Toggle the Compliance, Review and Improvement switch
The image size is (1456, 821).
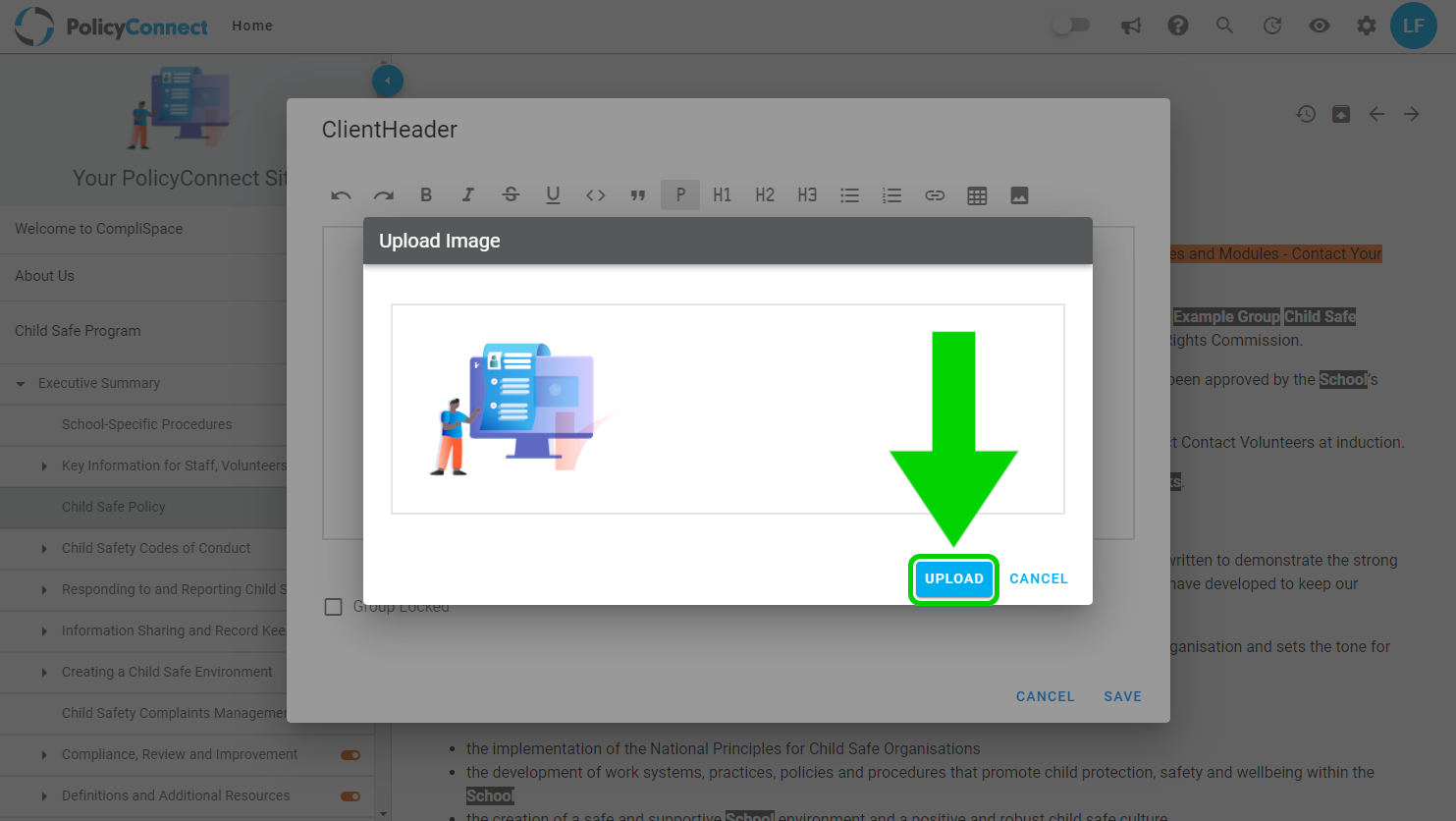(351, 755)
